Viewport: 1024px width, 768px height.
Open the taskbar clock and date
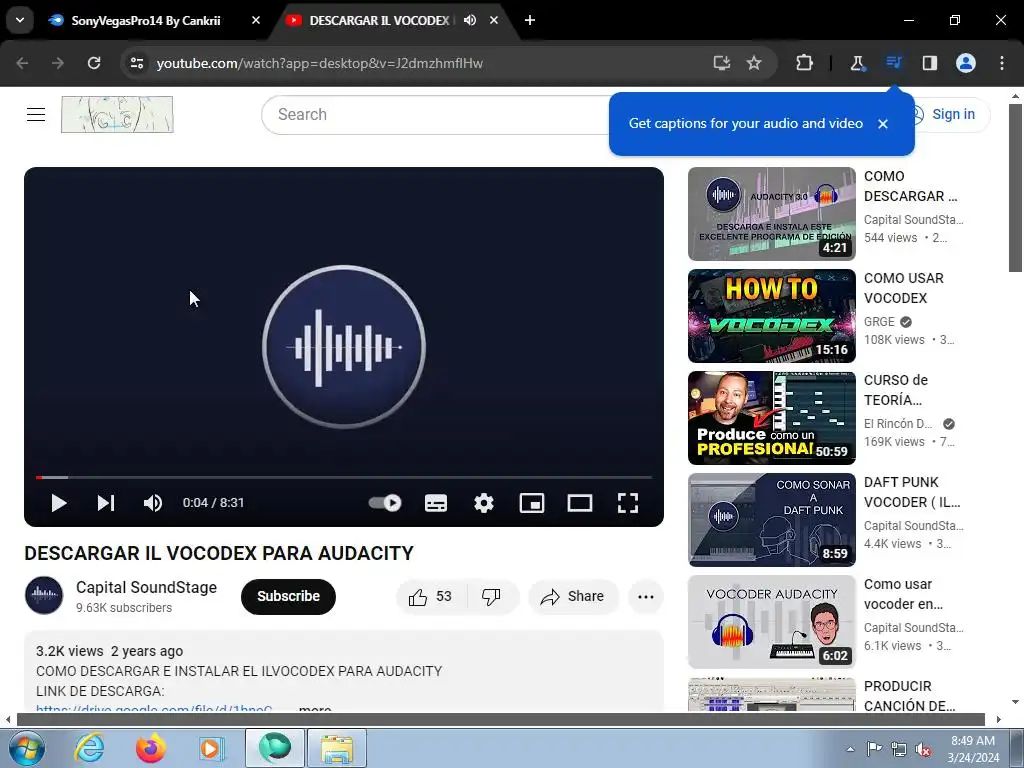tap(973, 749)
